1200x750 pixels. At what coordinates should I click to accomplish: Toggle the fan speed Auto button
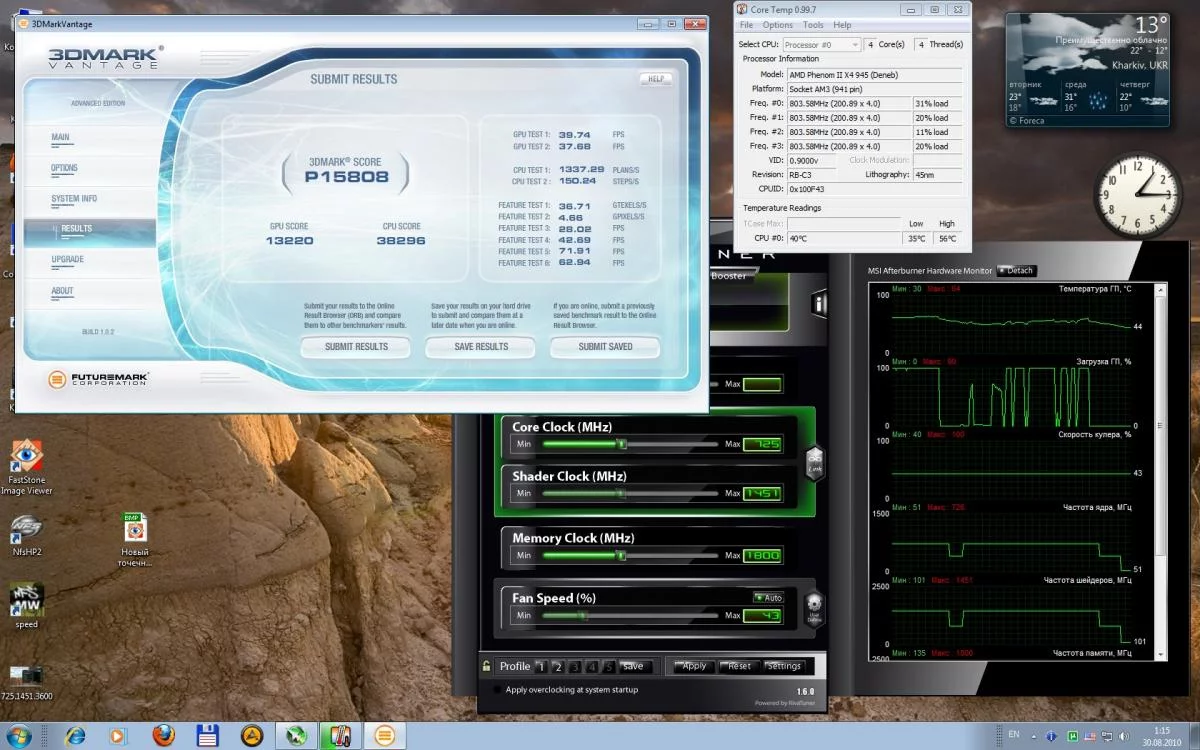pos(769,598)
